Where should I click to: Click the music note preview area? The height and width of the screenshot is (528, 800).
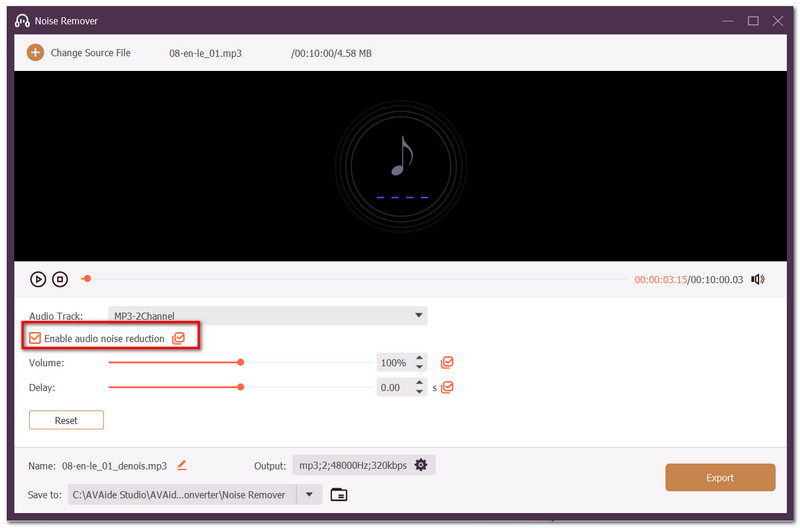(x=401, y=166)
